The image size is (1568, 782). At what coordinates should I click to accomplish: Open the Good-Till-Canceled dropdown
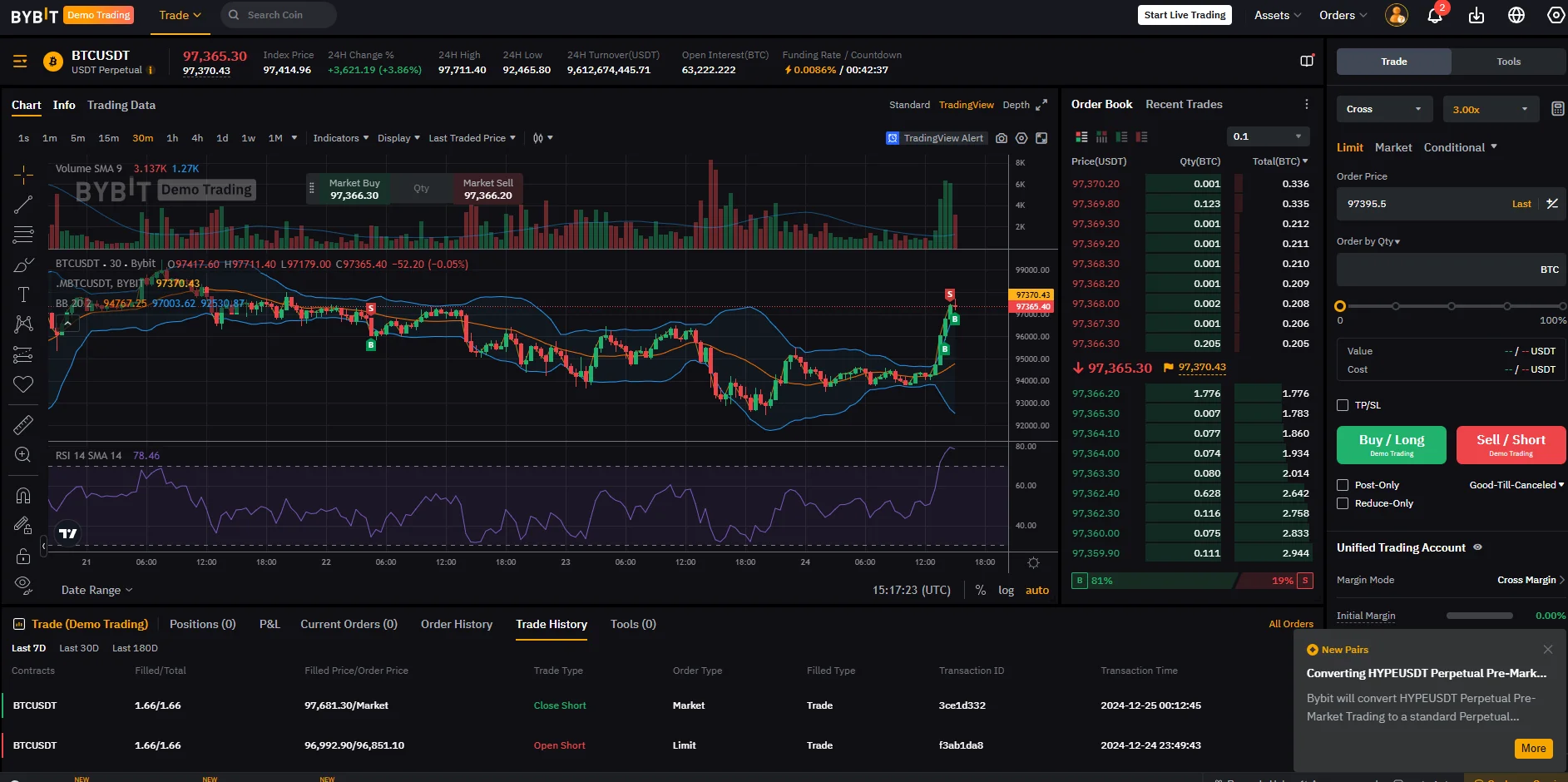[1516, 485]
